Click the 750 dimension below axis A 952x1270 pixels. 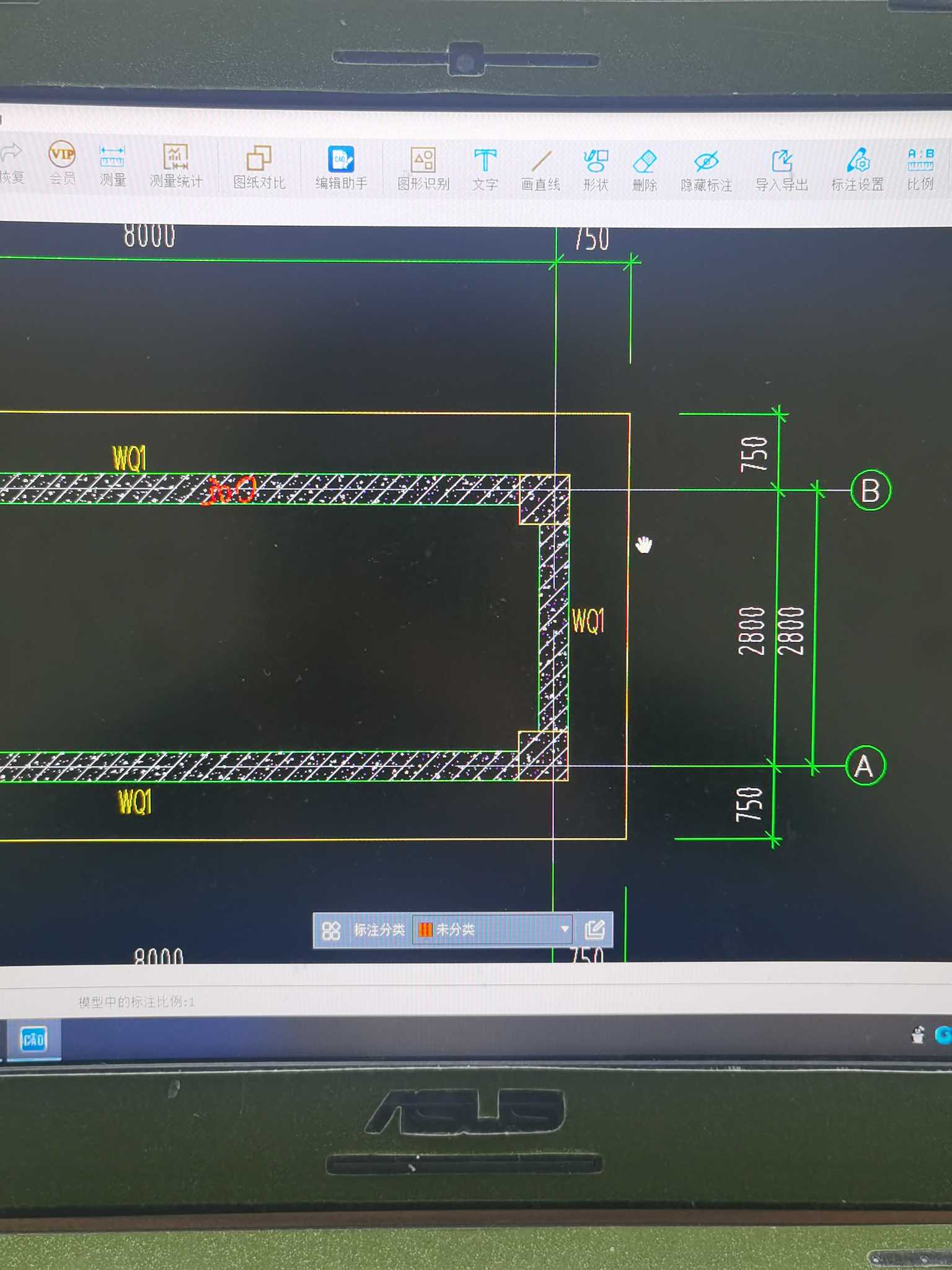click(x=749, y=804)
